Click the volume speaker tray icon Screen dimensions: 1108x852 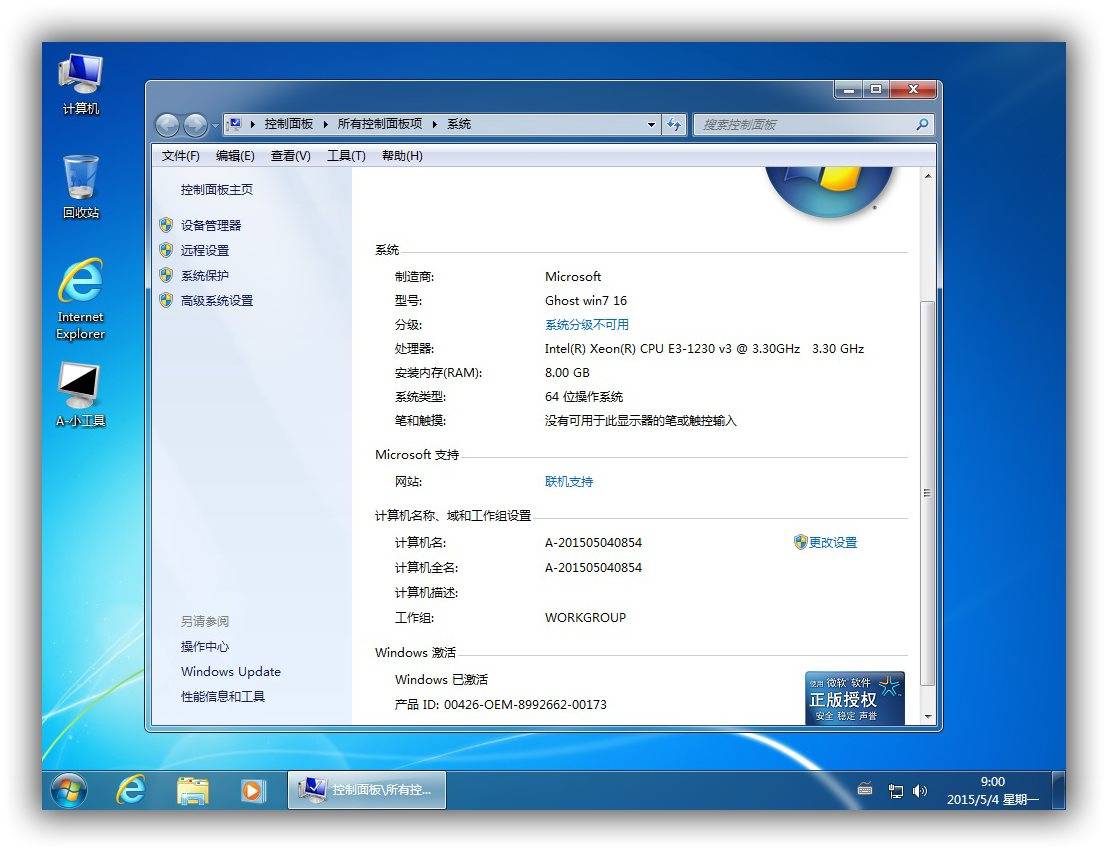coord(919,791)
